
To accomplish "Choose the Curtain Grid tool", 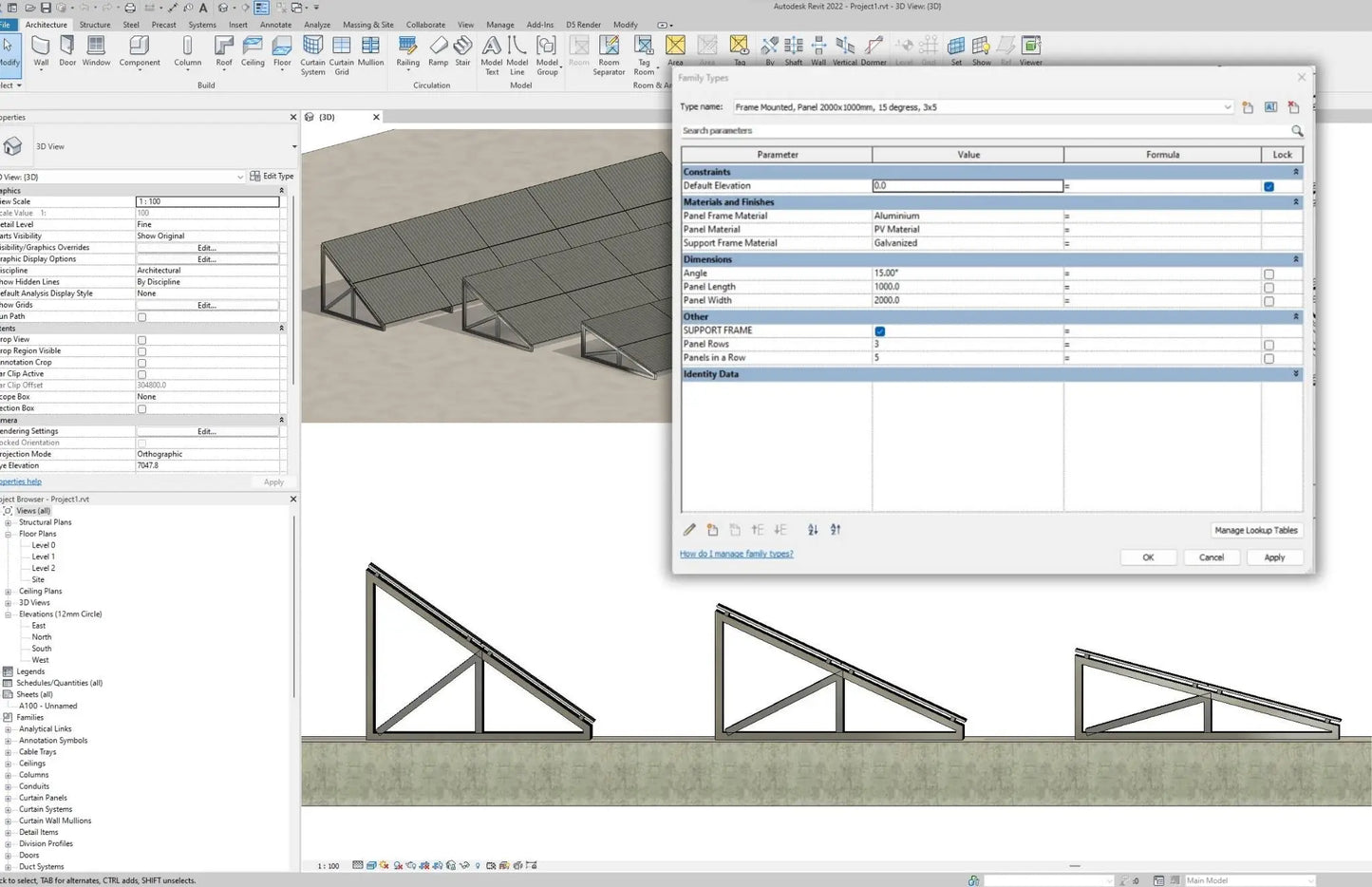I will (342, 50).
